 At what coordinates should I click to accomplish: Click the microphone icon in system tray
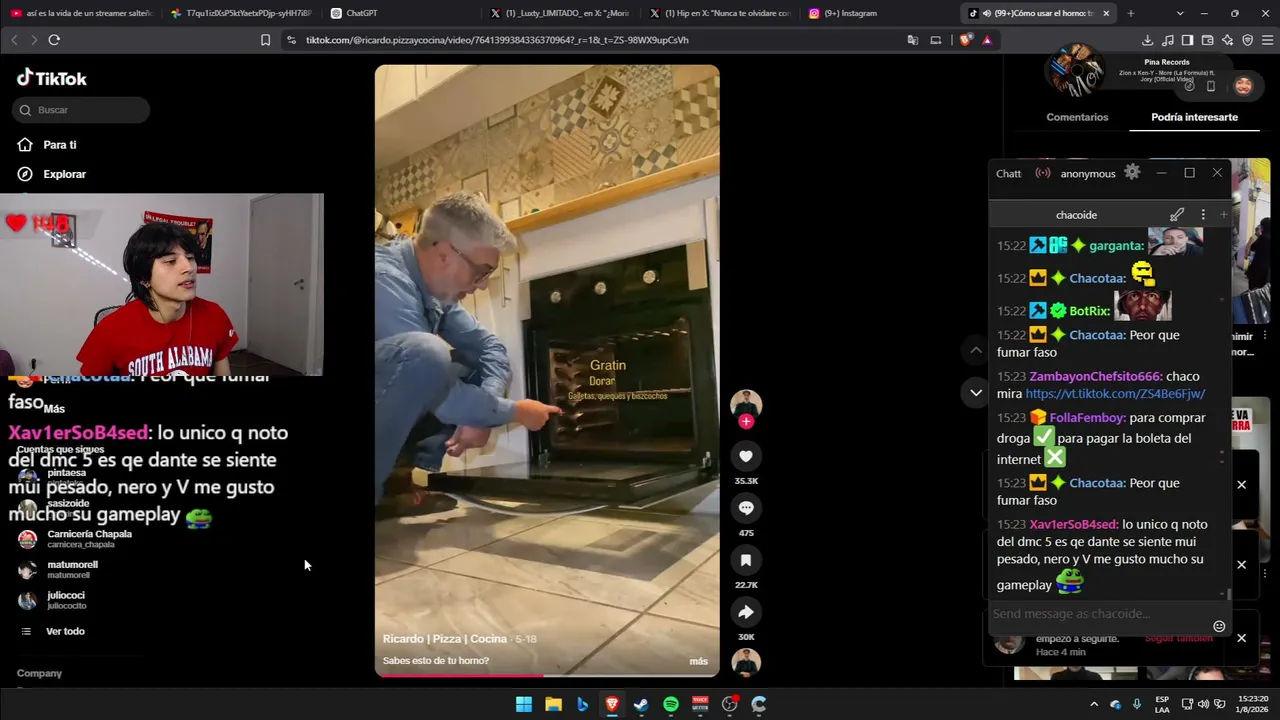tap(1137, 704)
